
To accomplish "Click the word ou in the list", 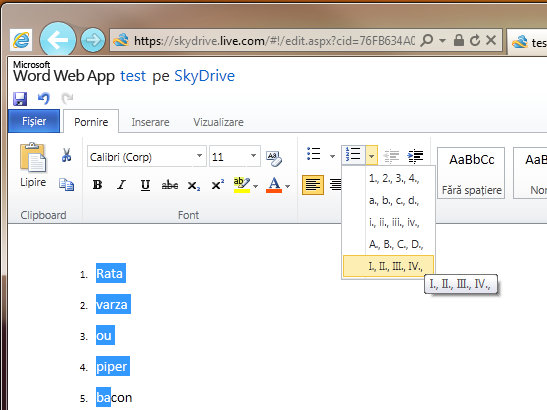I will (104, 335).
